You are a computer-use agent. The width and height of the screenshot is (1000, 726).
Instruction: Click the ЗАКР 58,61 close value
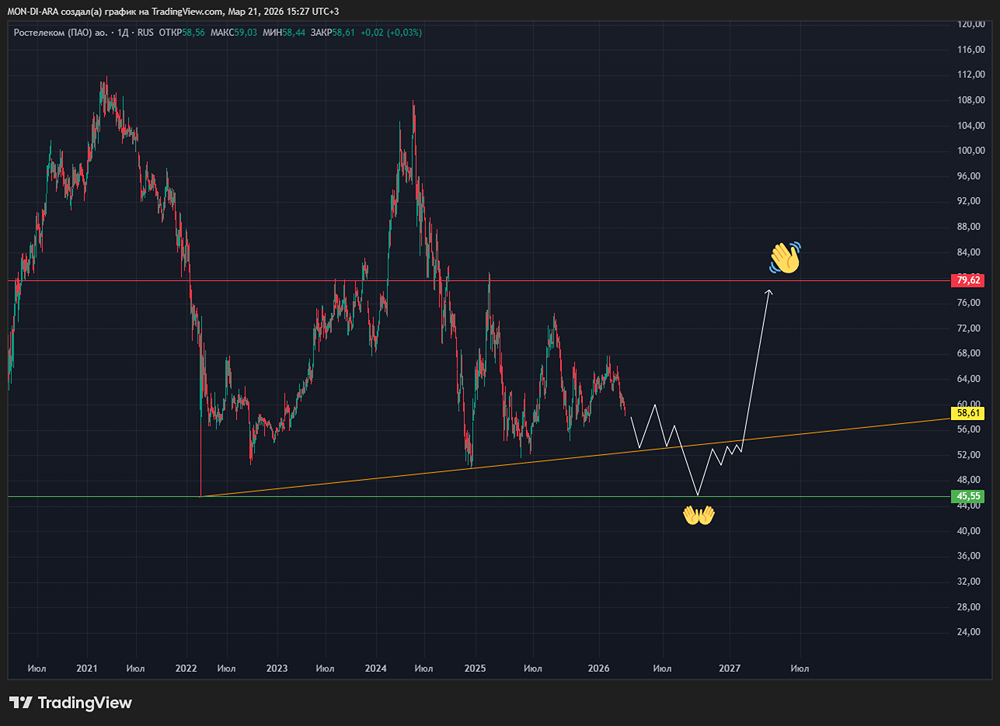pyautogui.click(x=332, y=33)
